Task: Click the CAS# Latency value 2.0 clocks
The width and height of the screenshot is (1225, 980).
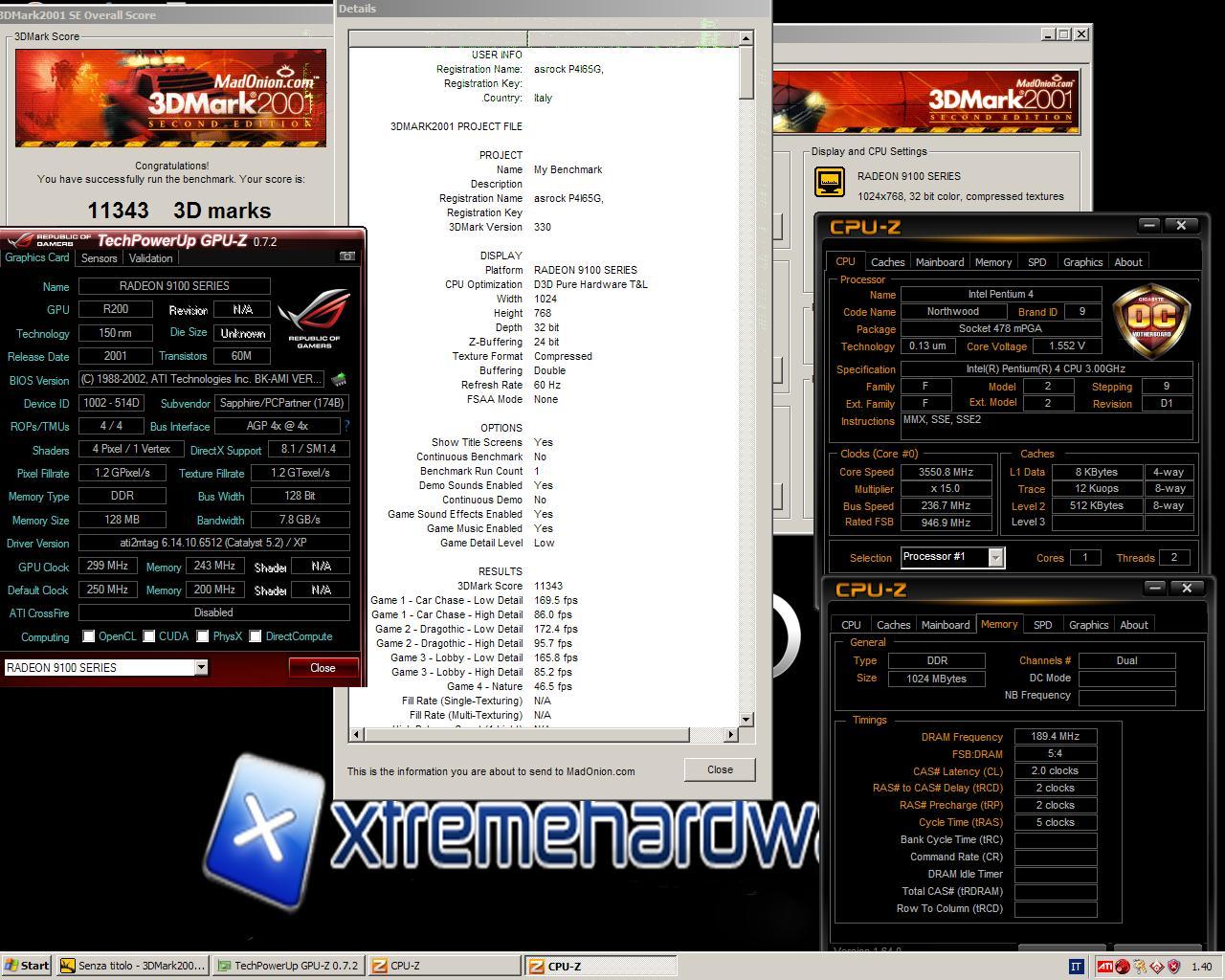Action: (x=1055, y=770)
